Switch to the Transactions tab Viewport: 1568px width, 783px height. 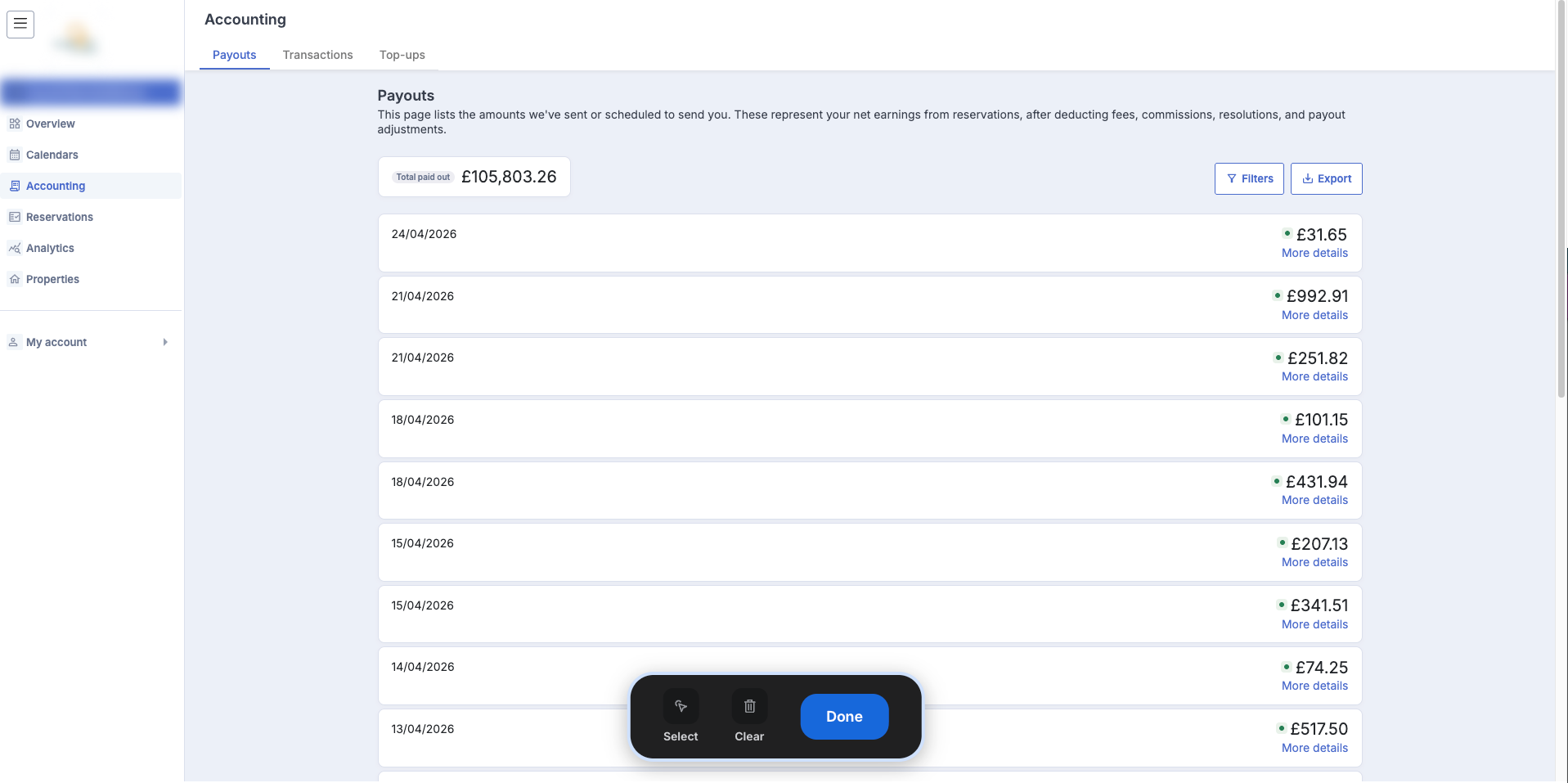(317, 55)
